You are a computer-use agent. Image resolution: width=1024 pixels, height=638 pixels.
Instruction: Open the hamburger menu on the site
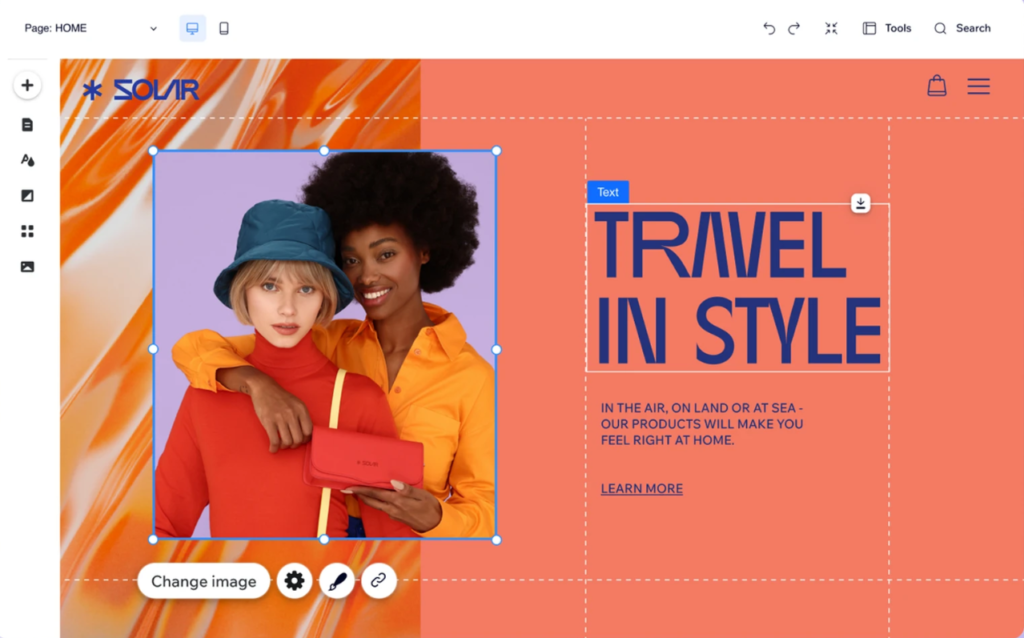tap(978, 87)
